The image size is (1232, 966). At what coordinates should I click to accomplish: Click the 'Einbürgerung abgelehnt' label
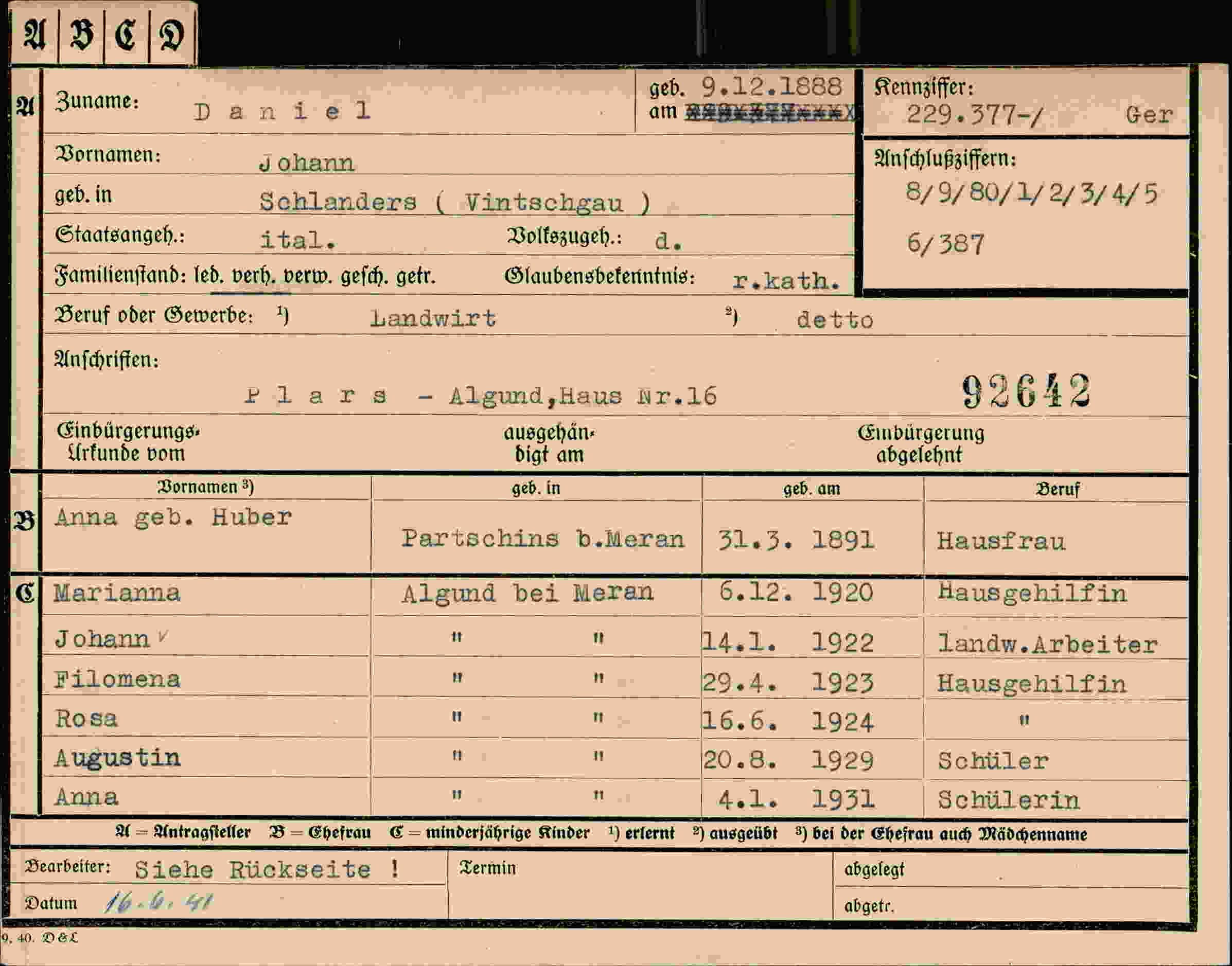[x=921, y=444]
